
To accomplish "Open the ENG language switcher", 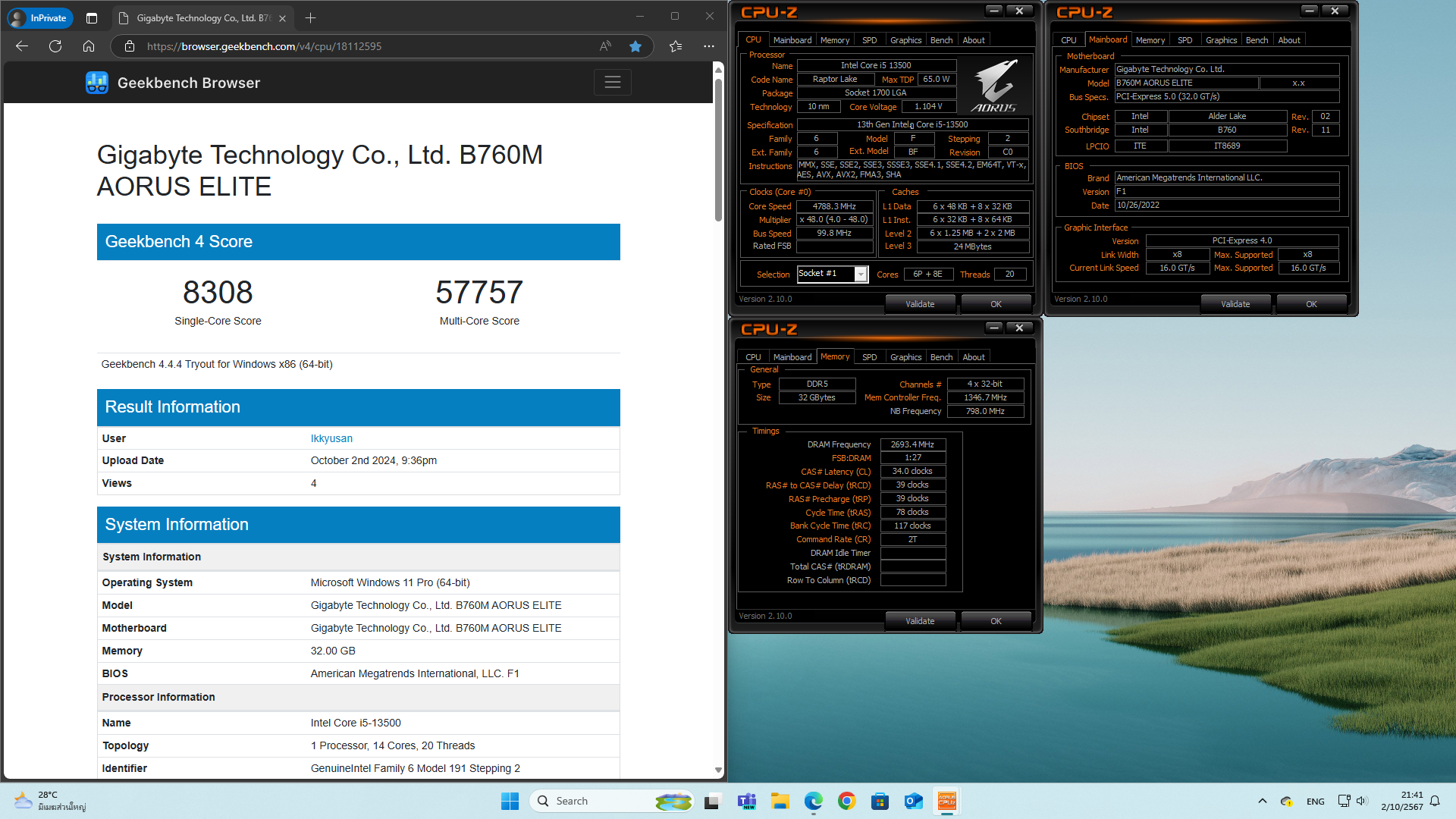I will pyautogui.click(x=1316, y=801).
